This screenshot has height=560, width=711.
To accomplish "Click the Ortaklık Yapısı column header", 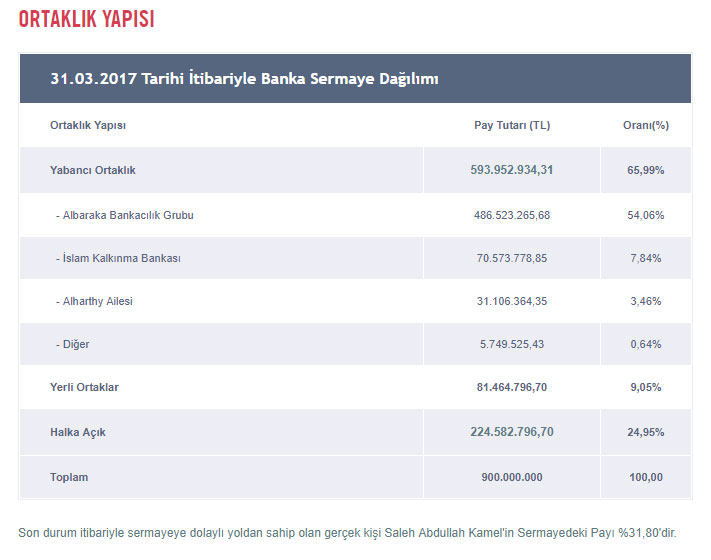I will pyautogui.click(x=88, y=125).
